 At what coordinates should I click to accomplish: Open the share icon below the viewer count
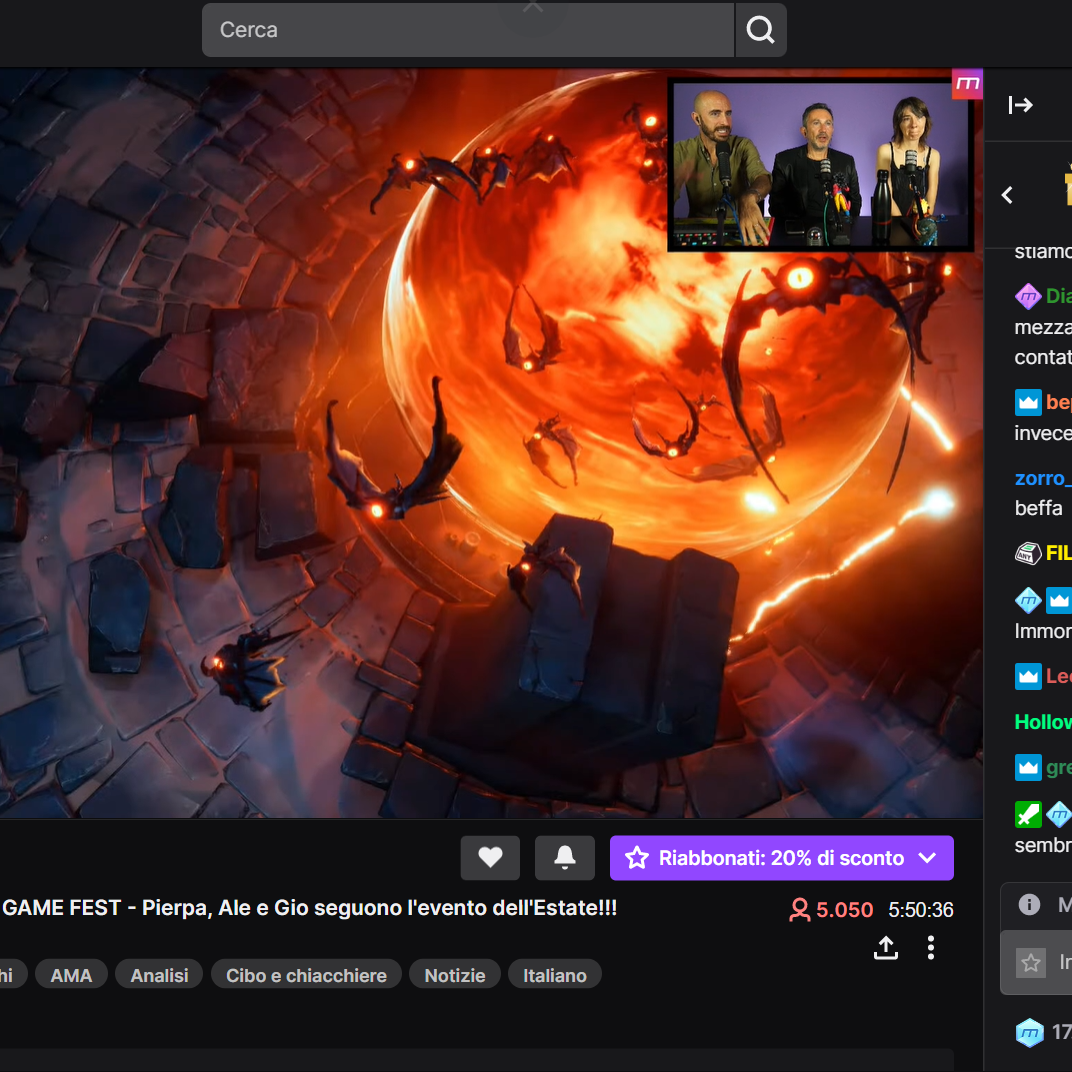click(886, 948)
